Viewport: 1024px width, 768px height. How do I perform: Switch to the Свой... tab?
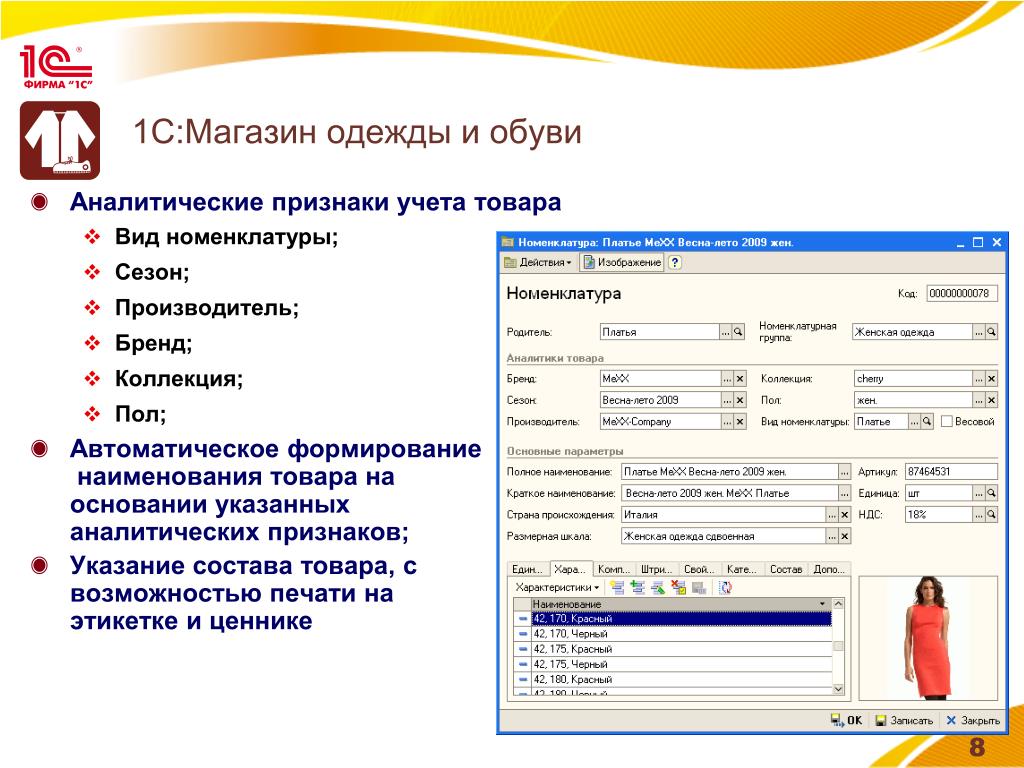pos(699,569)
